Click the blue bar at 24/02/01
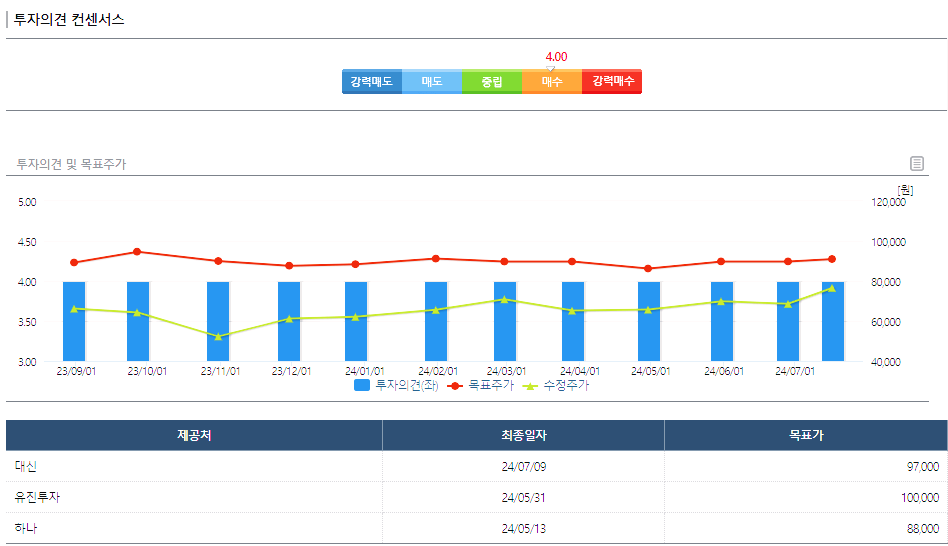 (x=436, y=322)
